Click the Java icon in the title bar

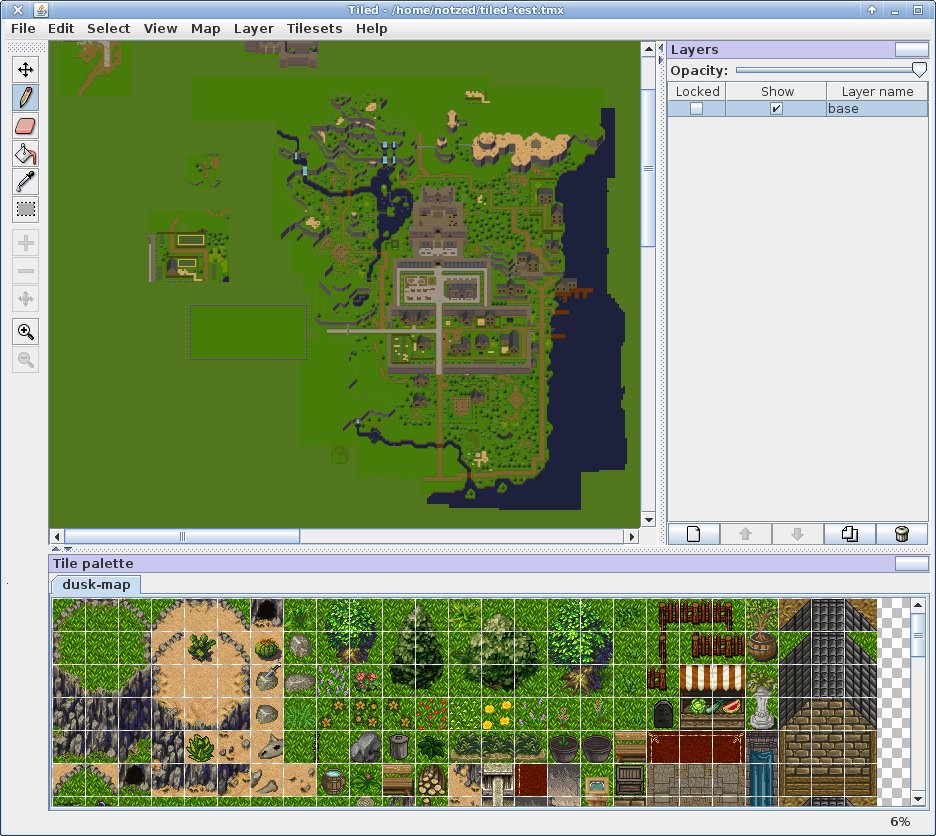(x=41, y=10)
